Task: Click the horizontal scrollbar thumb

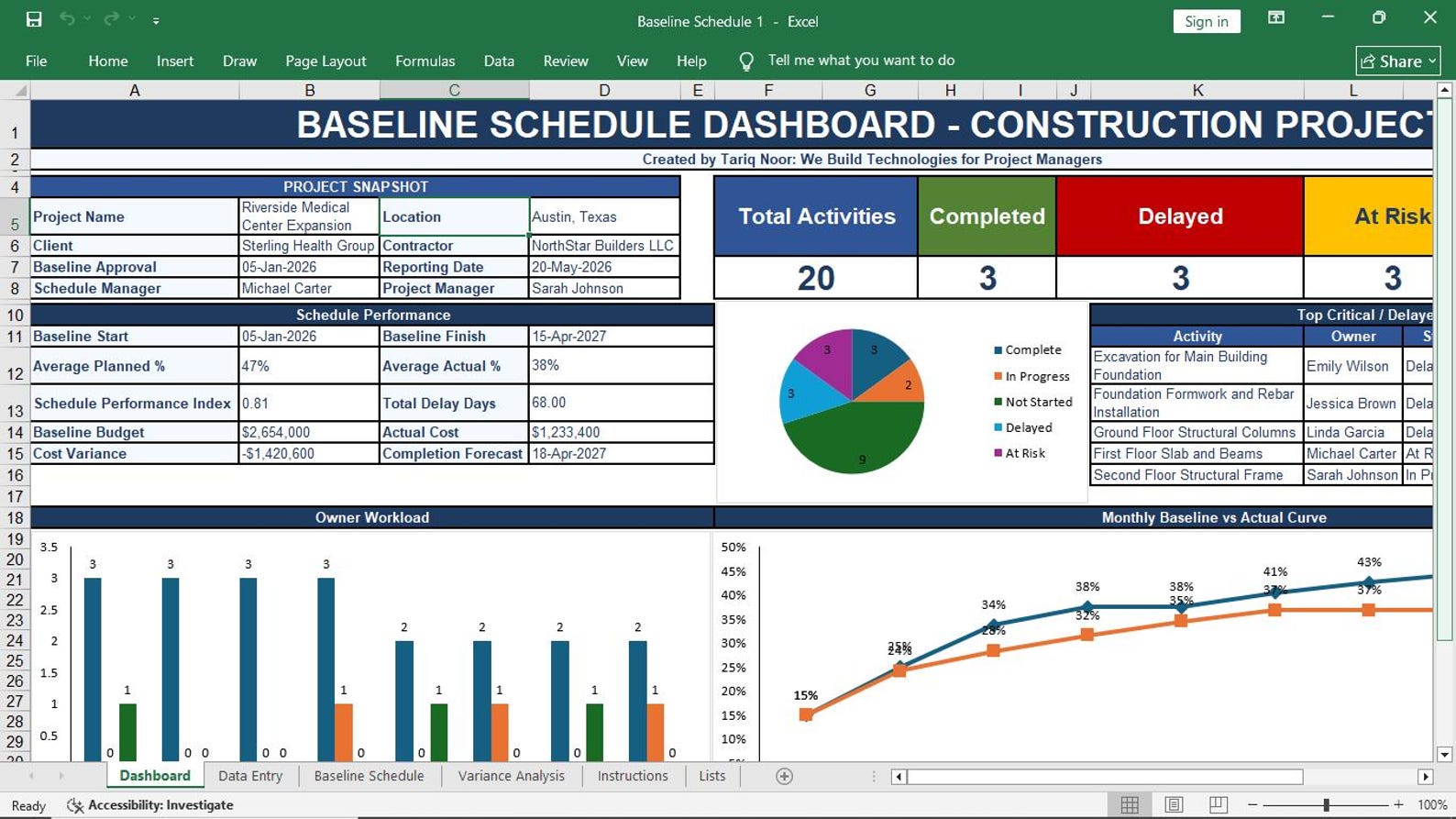Action: click(x=1105, y=777)
